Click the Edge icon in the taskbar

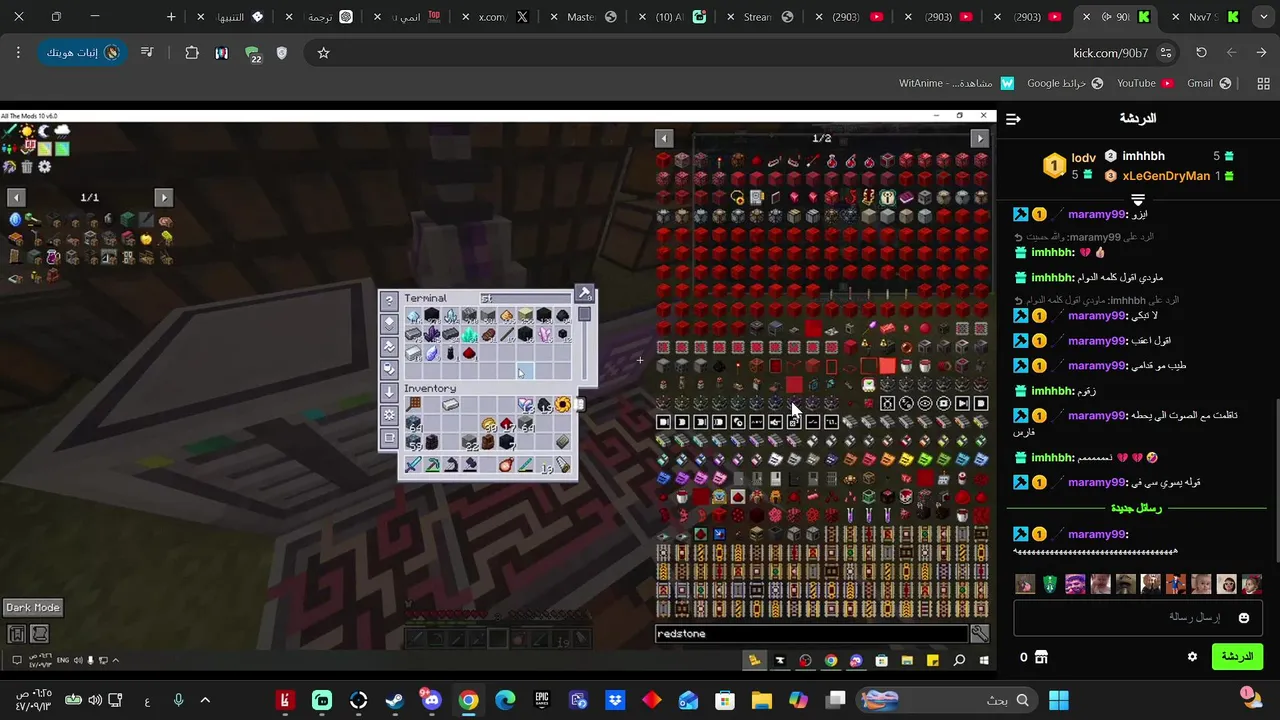pyautogui.click(x=505, y=701)
